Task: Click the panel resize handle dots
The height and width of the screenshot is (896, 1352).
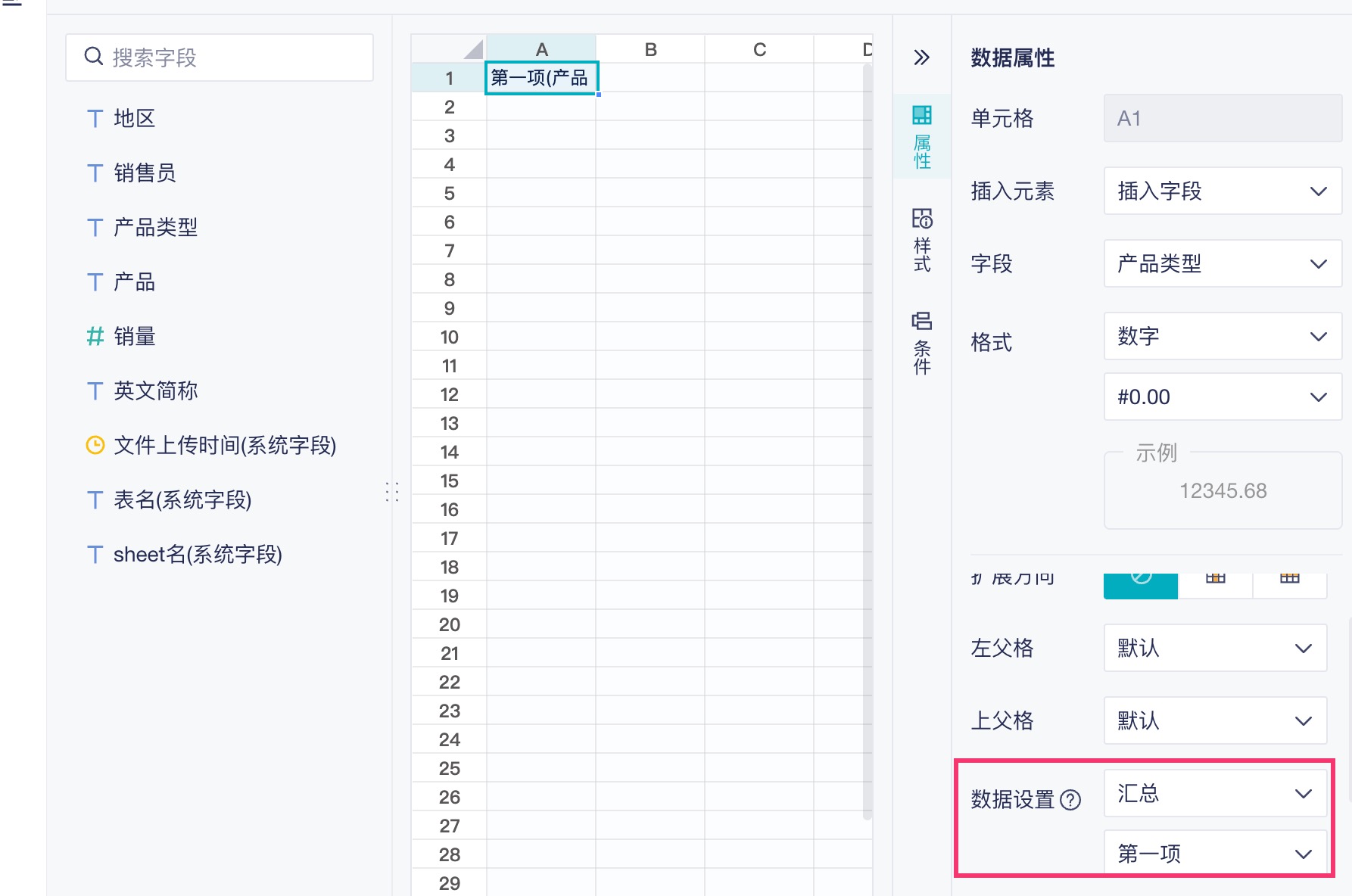Action: tap(392, 492)
